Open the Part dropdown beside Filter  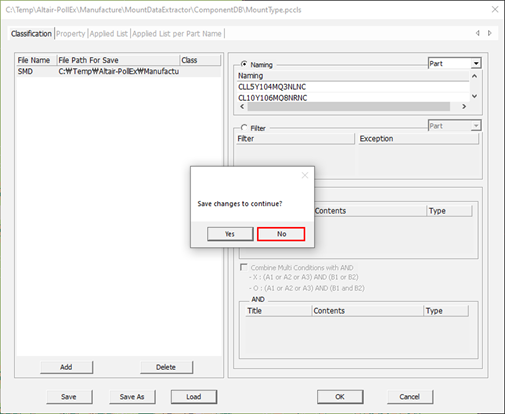(x=476, y=126)
